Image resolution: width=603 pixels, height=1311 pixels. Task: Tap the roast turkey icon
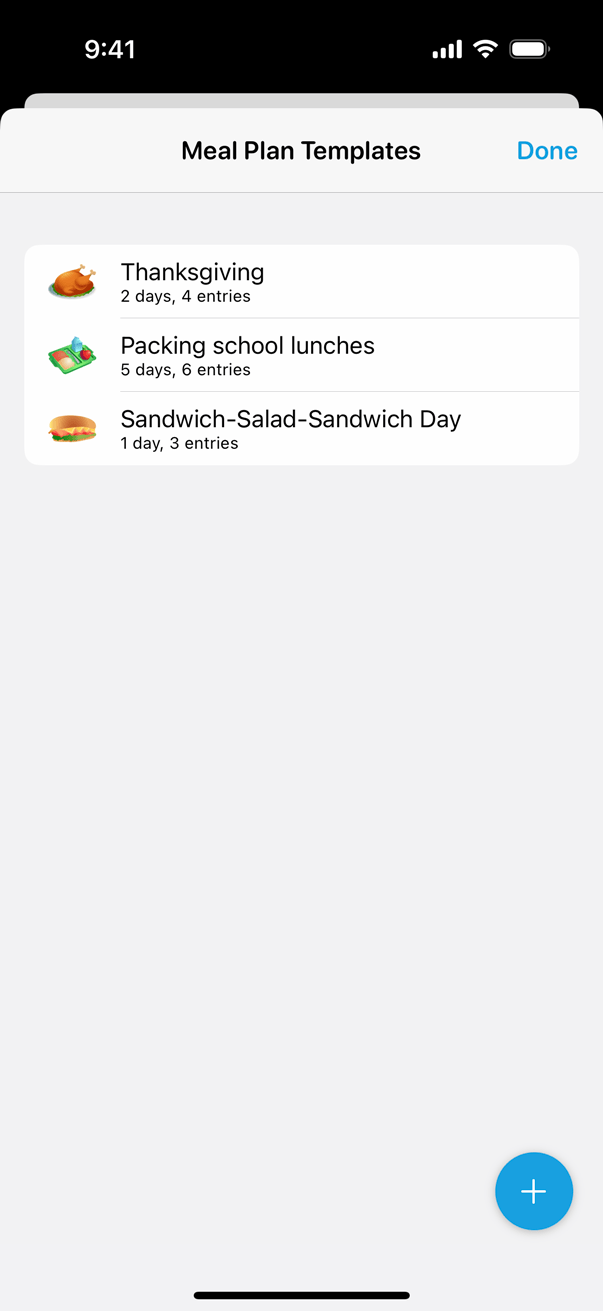coord(72,282)
